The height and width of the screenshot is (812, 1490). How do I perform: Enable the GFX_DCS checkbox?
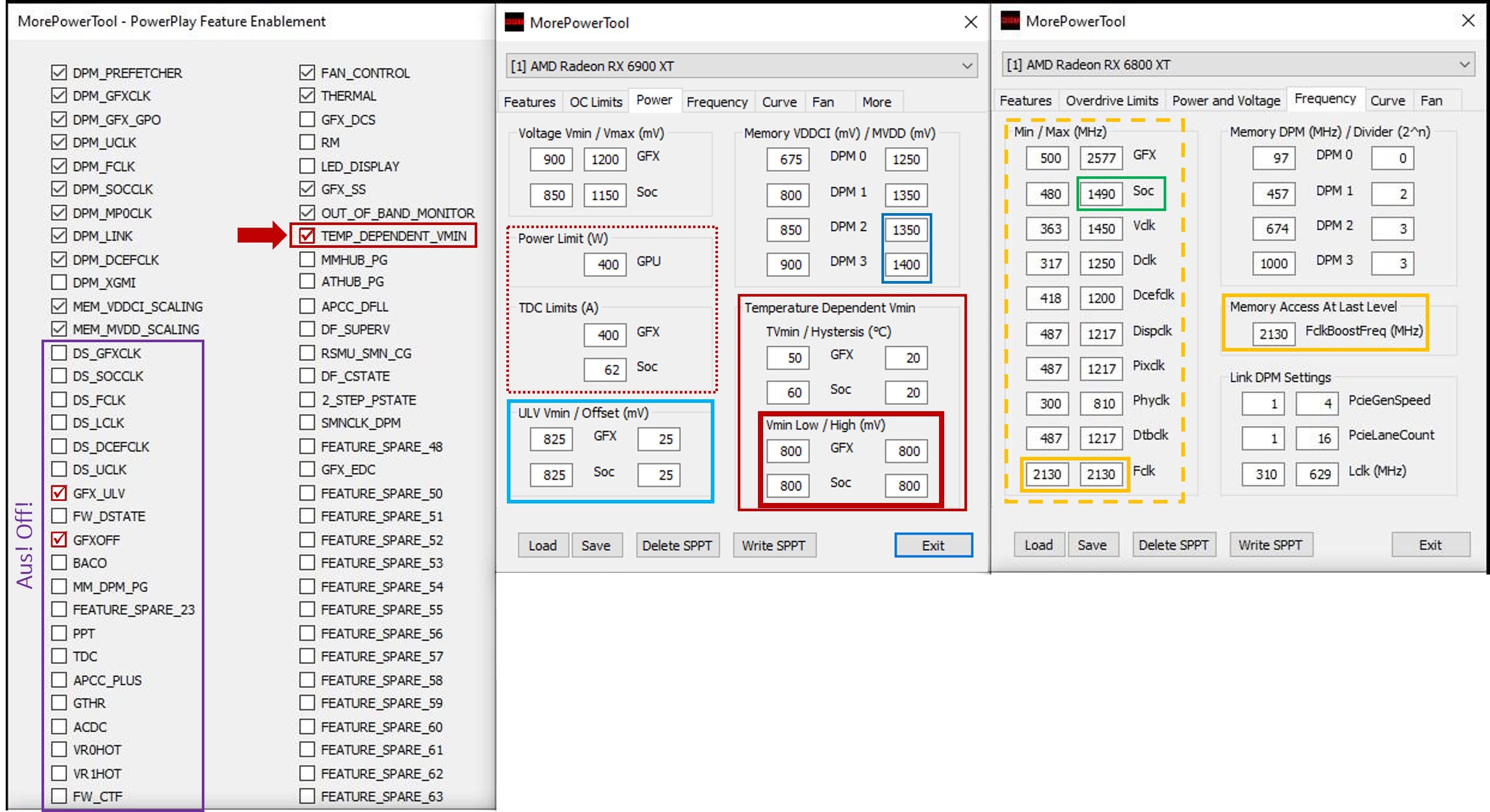click(x=307, y=120)
